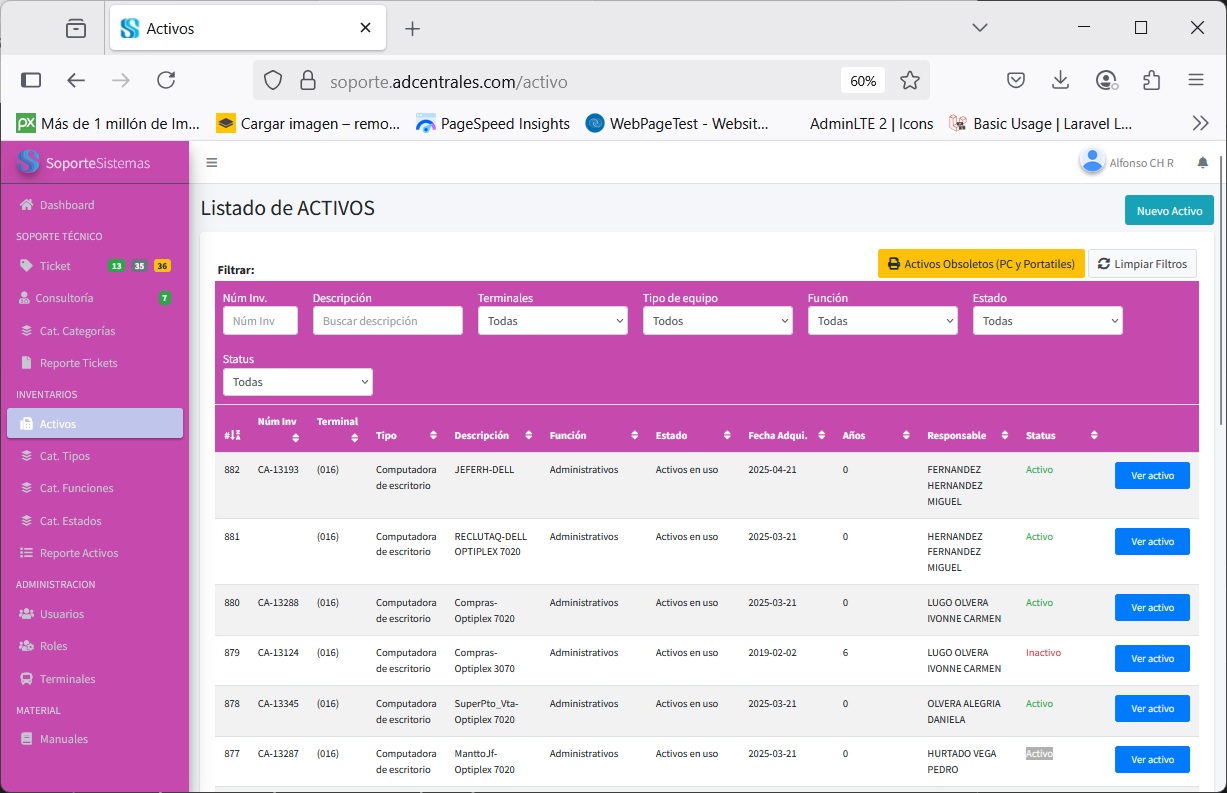Screen dimensions: 1227x793
Task: Open the browser extensions puzzle icon
Action: coord(1151,80)
